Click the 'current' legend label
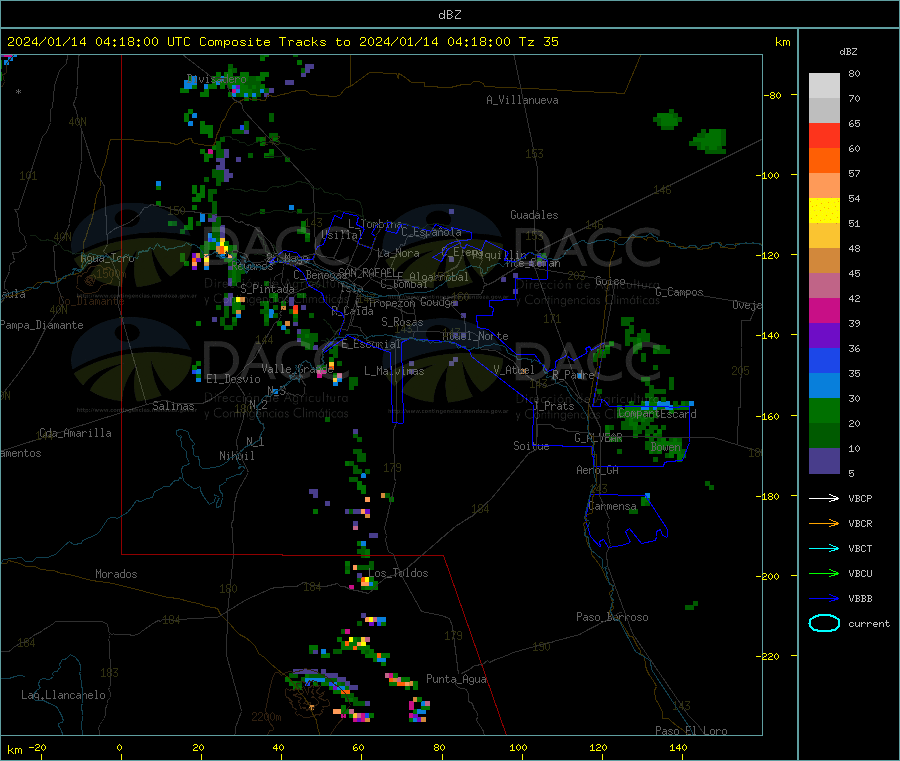Screen dimensions: 900x761 tap(869, 623)
